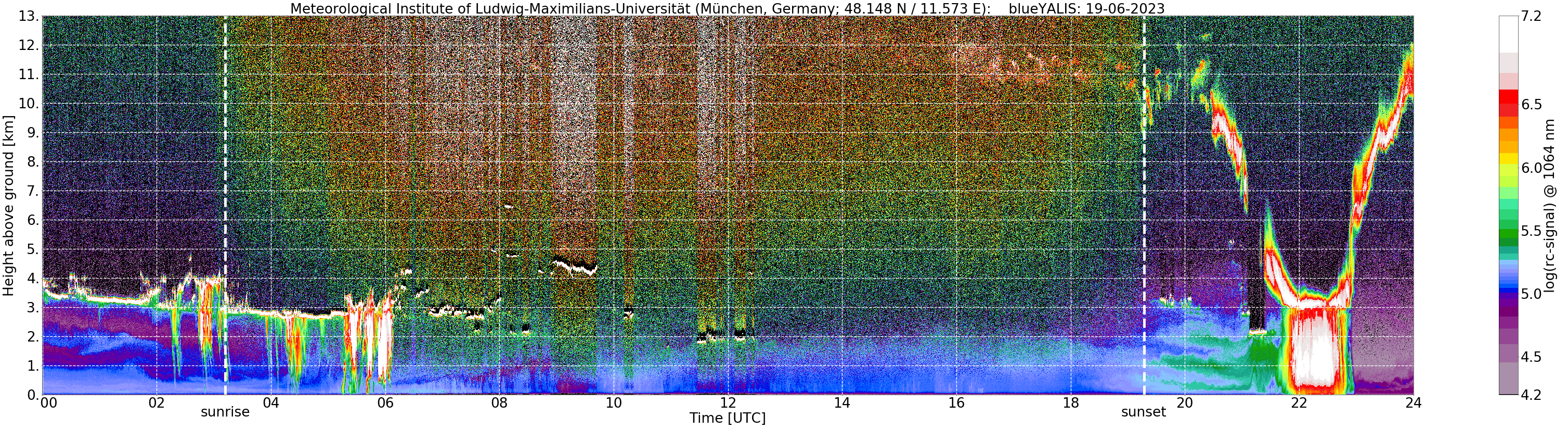The image size is (1568, 429).
Task: Click the '10' time tick label
Action: 614,403
